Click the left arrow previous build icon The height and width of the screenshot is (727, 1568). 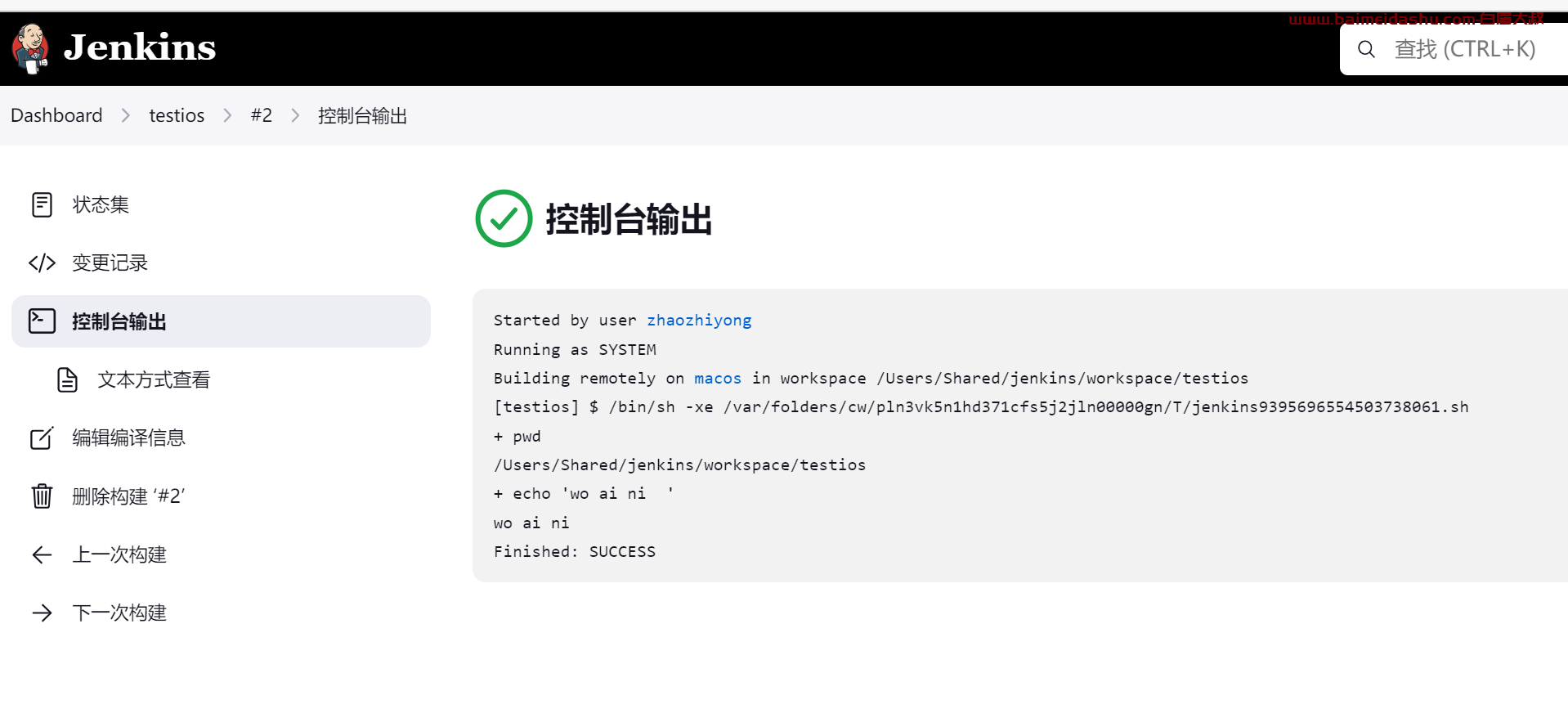point(42,555)
